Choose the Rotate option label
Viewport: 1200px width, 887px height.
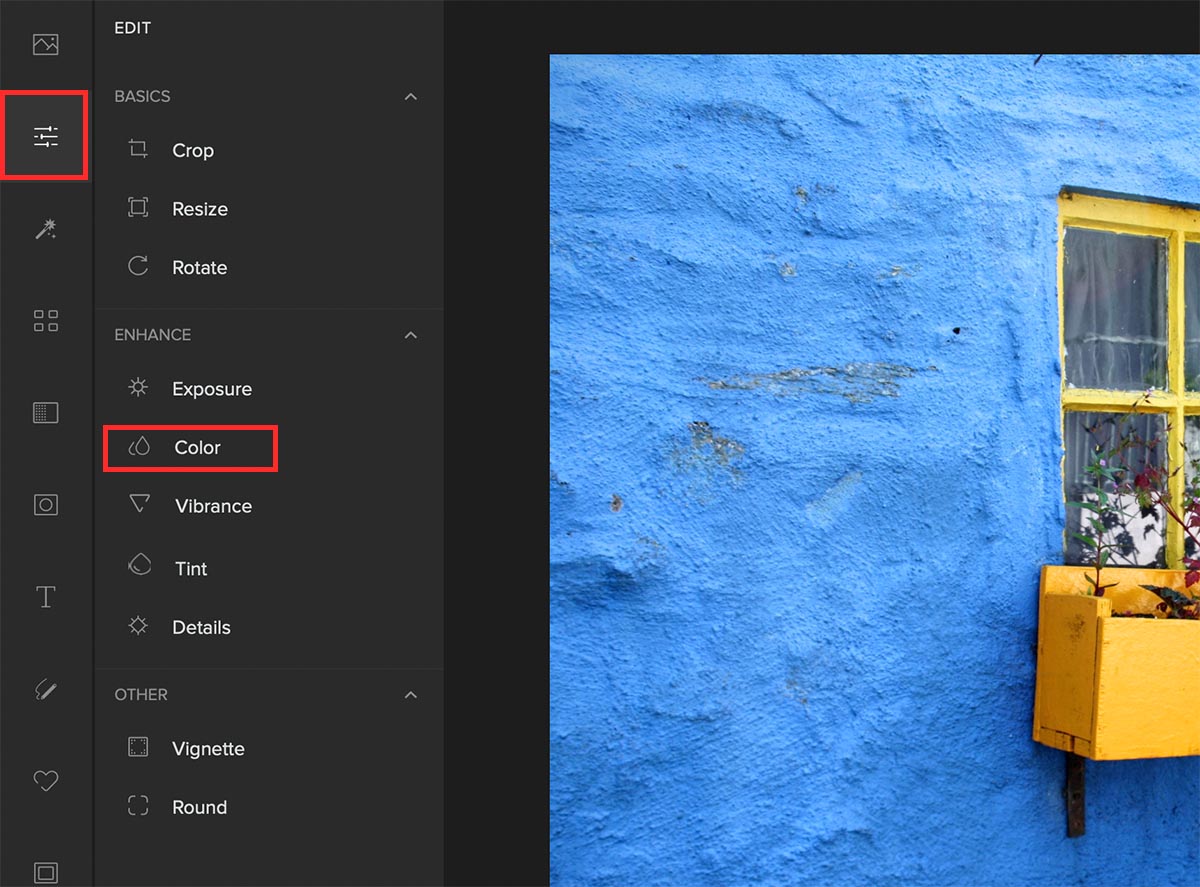coord(200,268)
